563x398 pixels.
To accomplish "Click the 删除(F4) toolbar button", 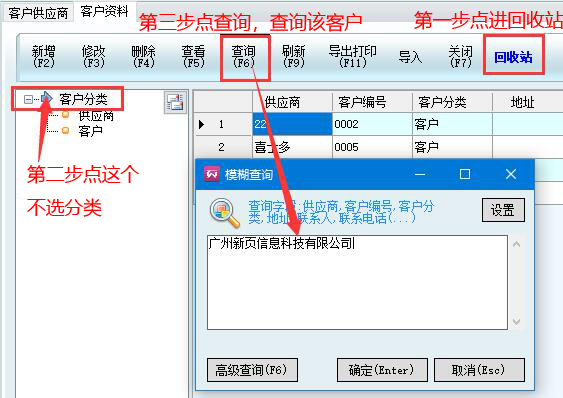I will (x=144, y=57).
